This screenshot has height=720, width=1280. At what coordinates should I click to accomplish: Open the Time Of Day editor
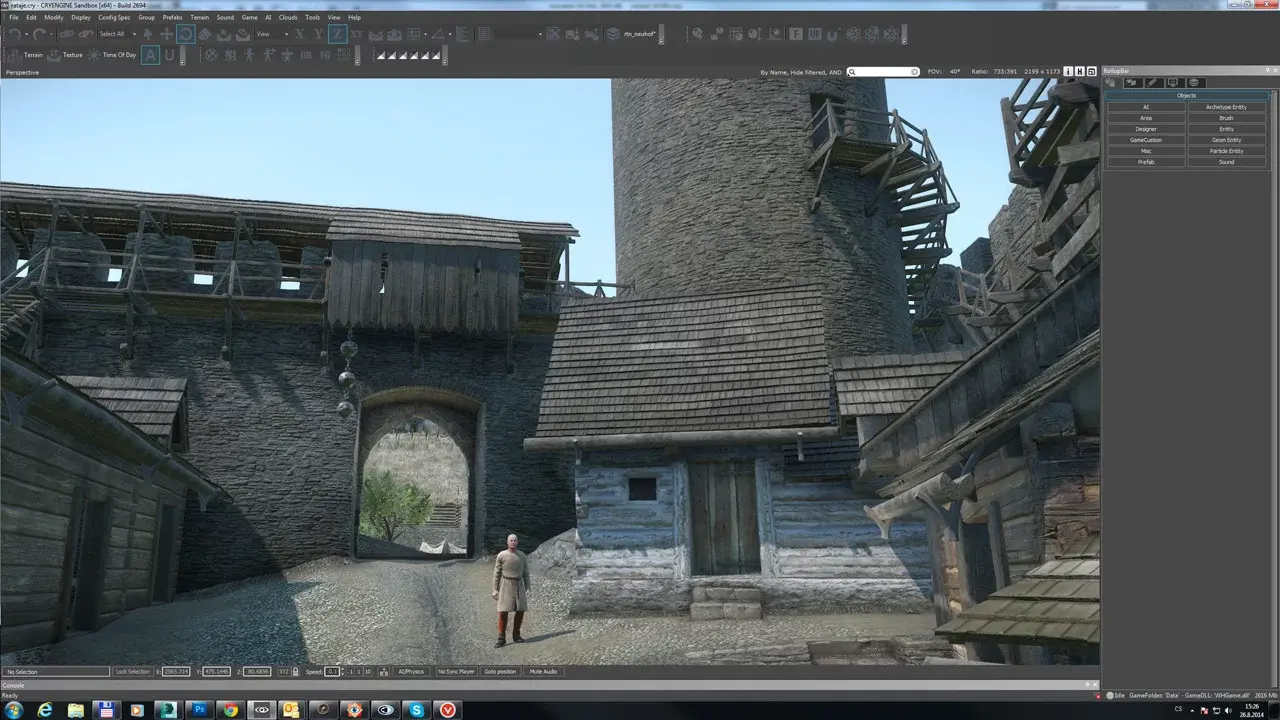[x=112, y=55]
